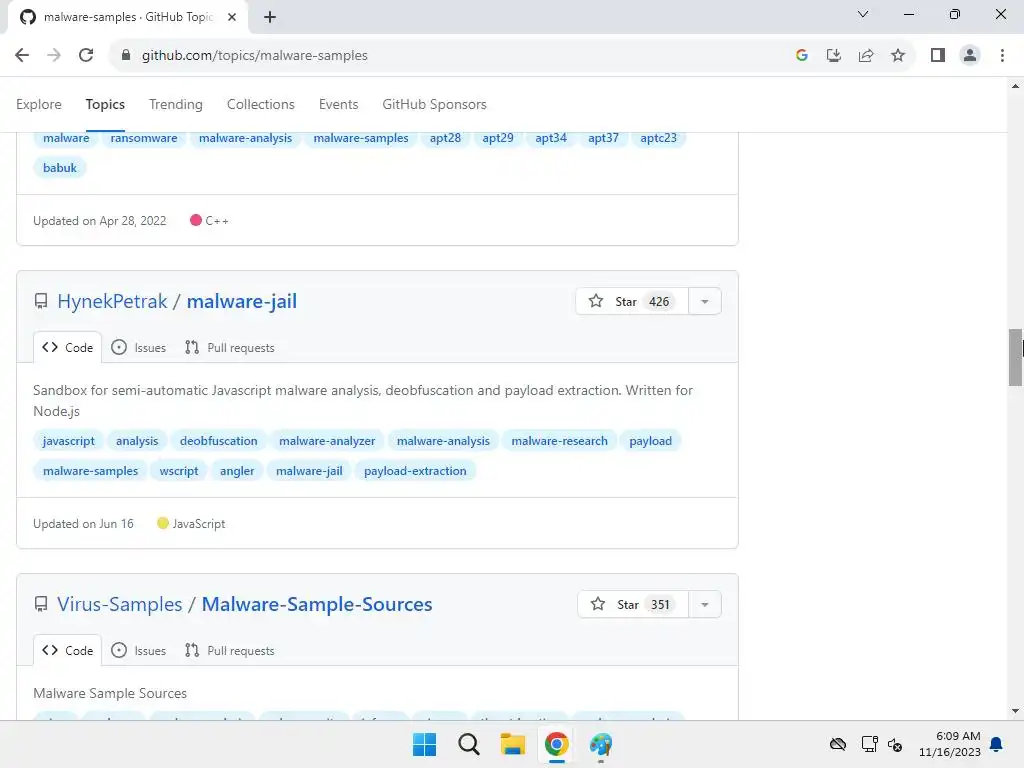Expand list dropdown next to malware-jail Star

coord(705,301)
